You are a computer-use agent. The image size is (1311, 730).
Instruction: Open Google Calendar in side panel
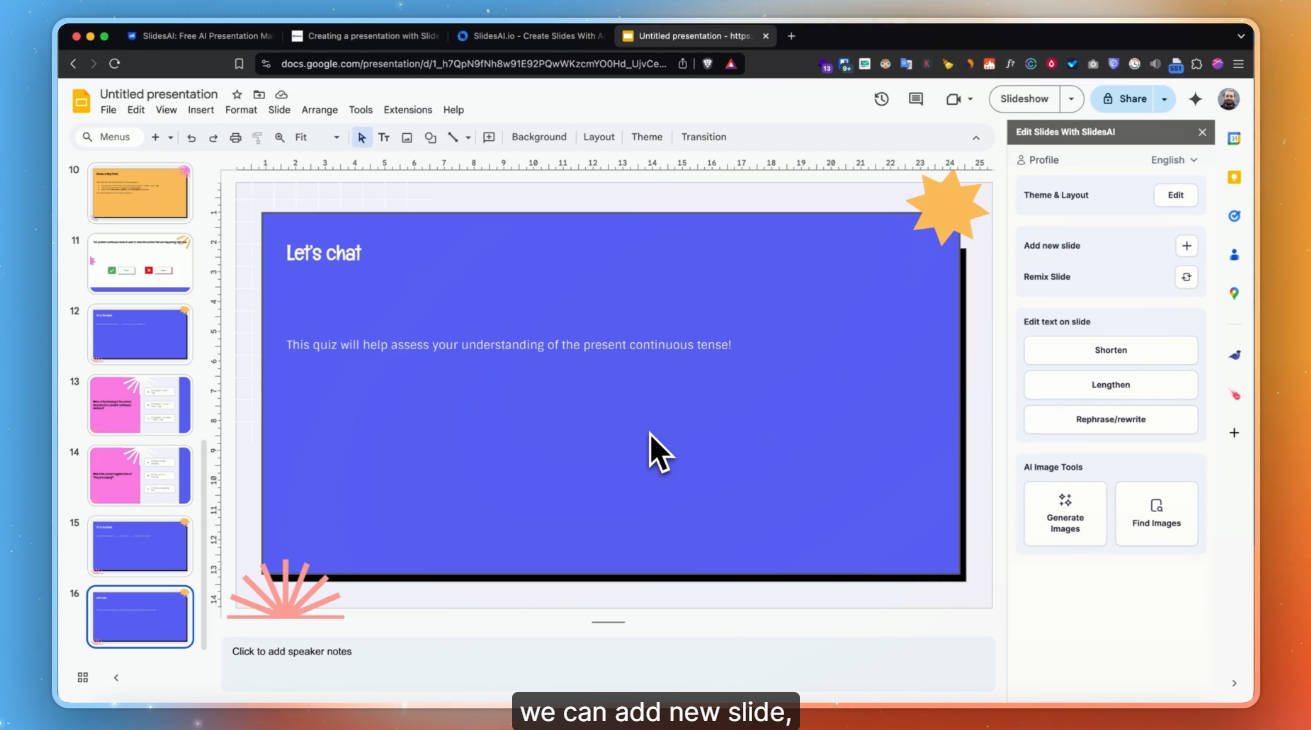pyautogui.click(x=1234, y=139)
